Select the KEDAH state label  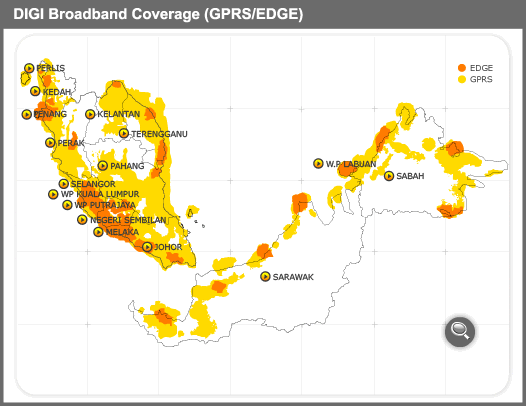click(57, 92)
